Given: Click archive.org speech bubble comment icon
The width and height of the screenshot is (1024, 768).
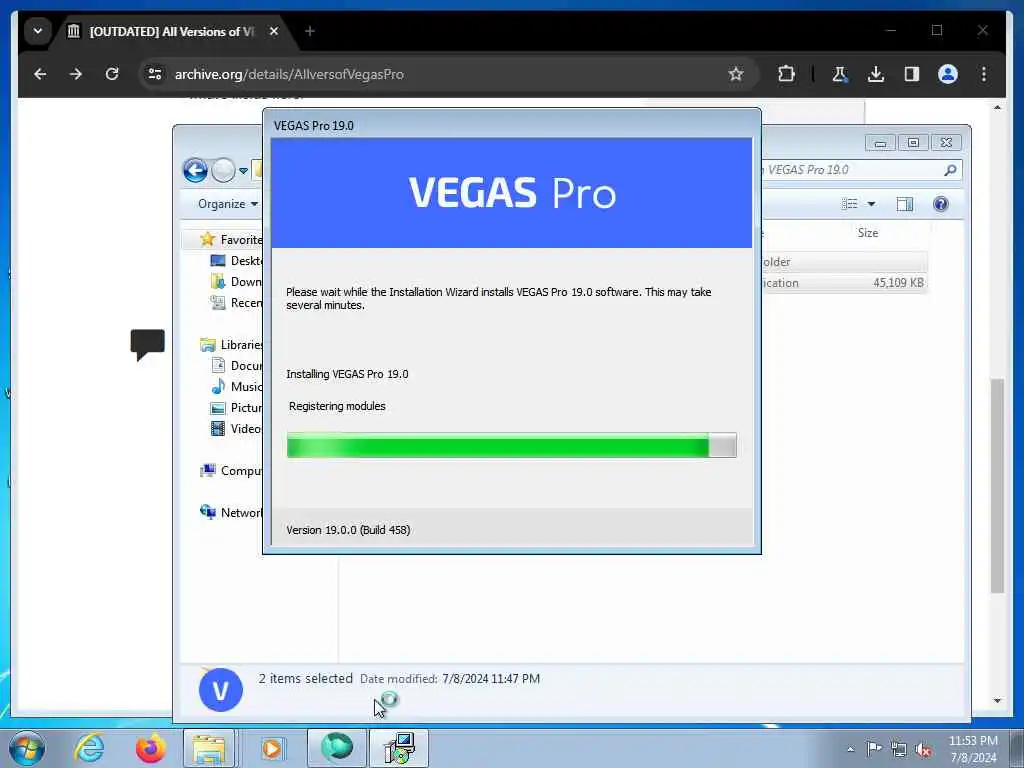Looking at the screenshot, I should (x=148, y=344).
